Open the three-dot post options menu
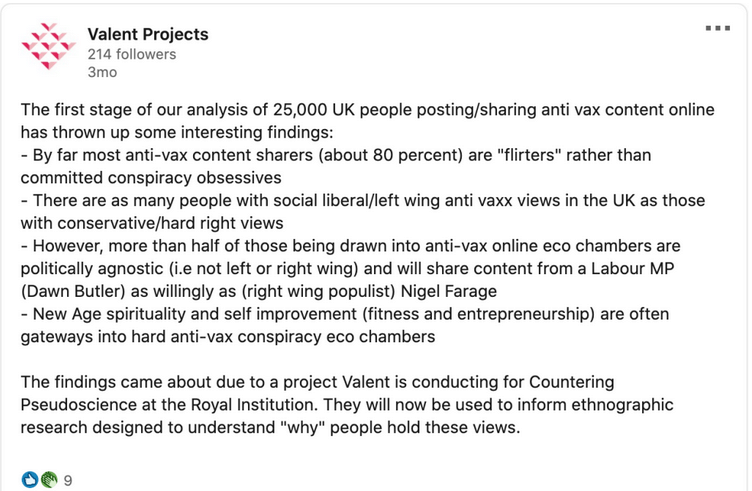 pos(717,28)
